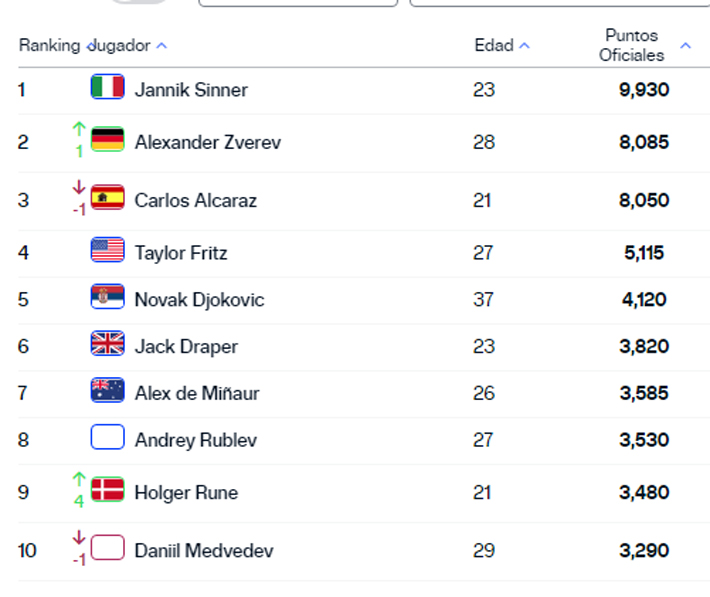
Task: Open Daniil Medvedev's player profile
Action: click(x=203, y=550)
